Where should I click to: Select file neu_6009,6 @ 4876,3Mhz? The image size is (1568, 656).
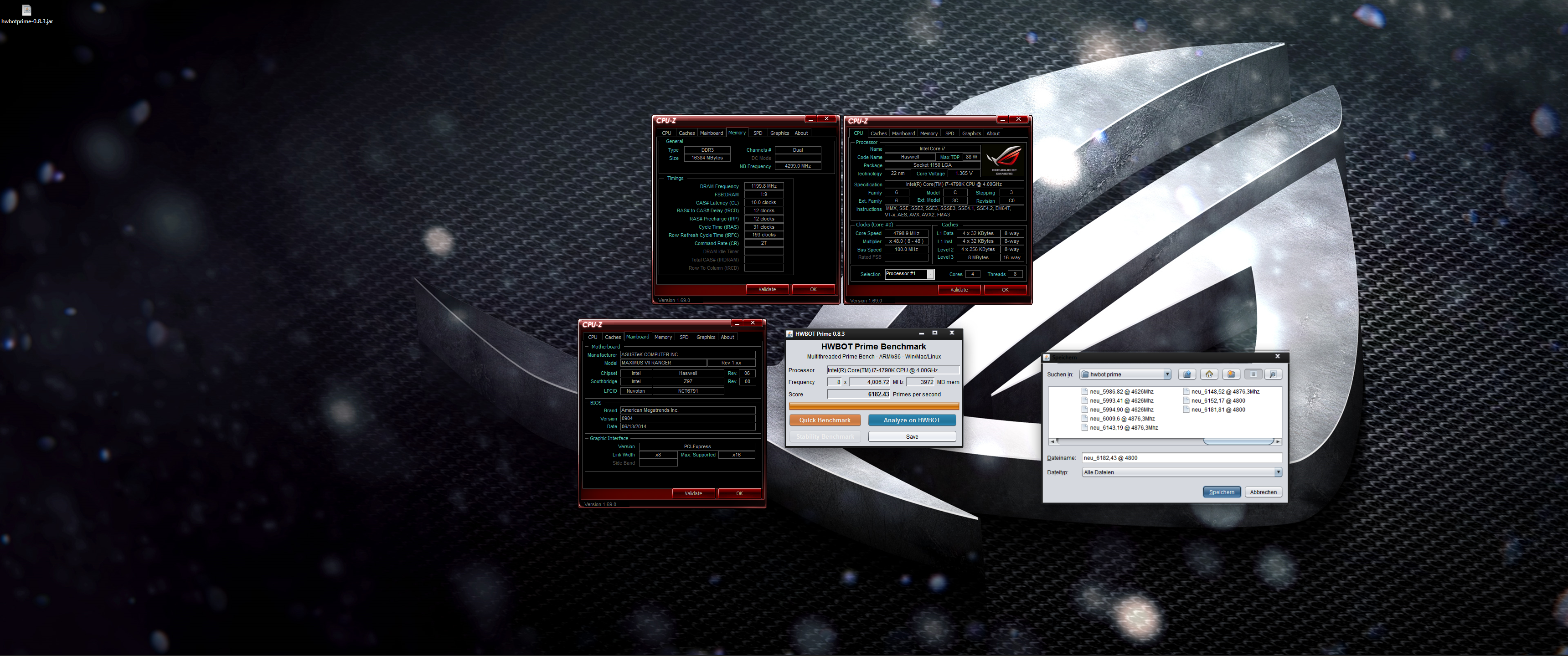[1118, 419]
